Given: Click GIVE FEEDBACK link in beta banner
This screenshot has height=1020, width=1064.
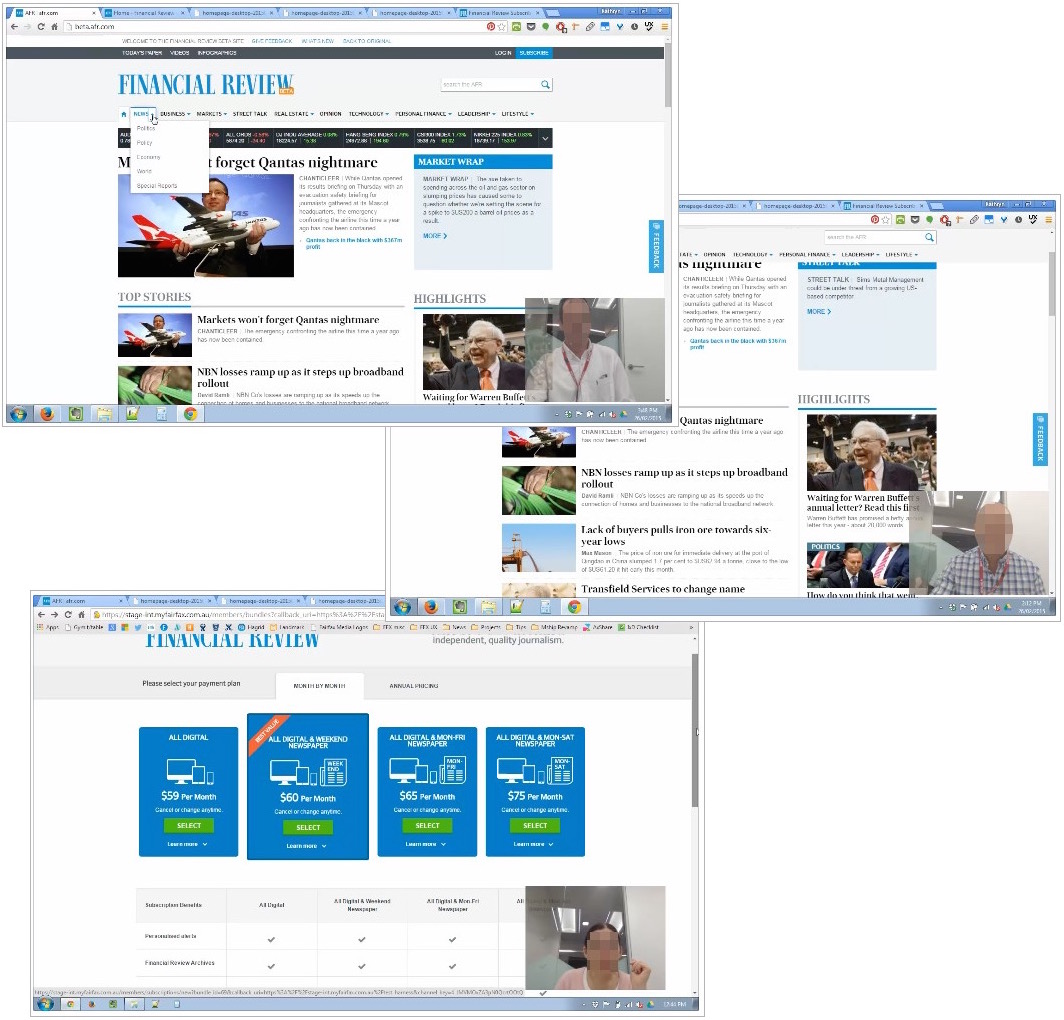Looking at the screenshot, I should tap(271, 41).
